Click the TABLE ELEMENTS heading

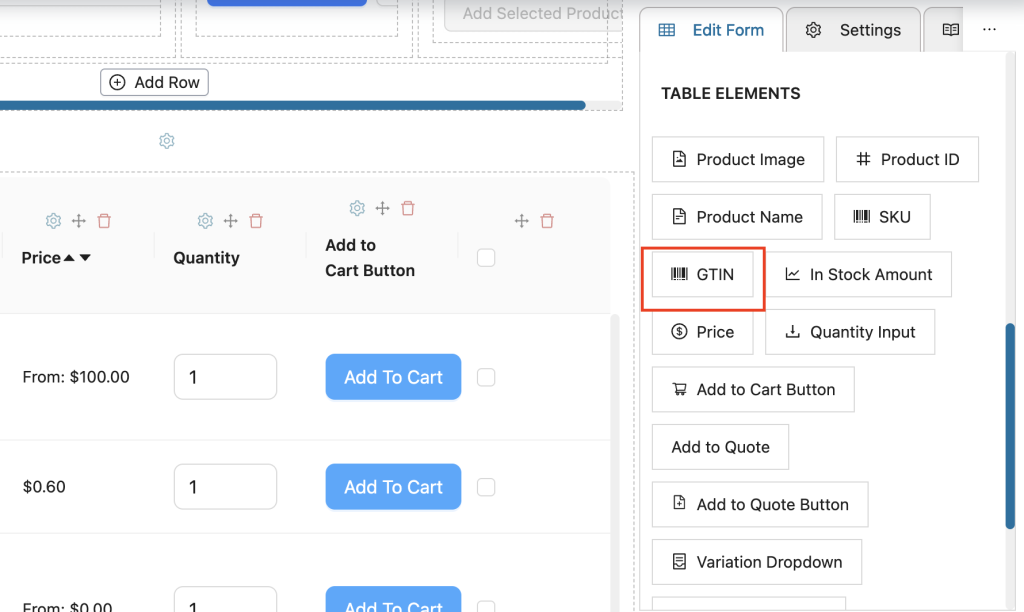click(730, 93)
